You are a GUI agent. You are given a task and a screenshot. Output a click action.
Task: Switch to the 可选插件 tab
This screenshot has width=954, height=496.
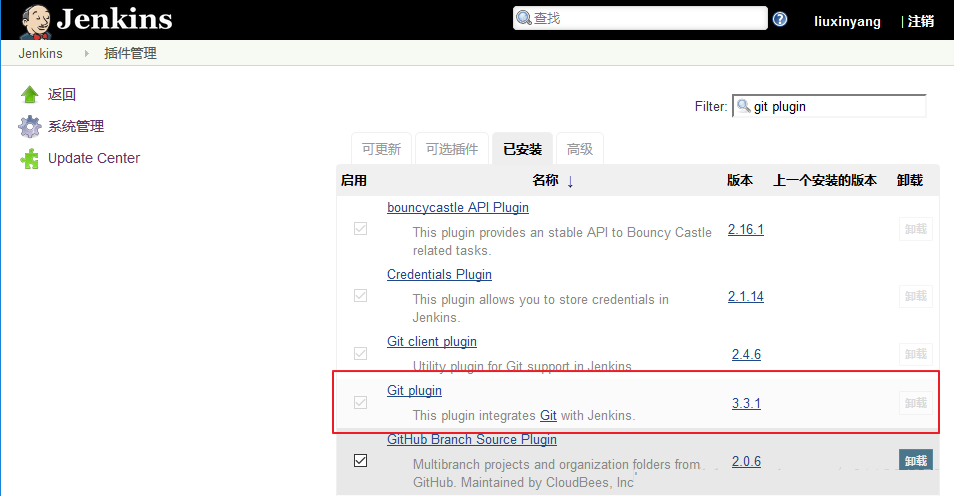pos(452,149)
